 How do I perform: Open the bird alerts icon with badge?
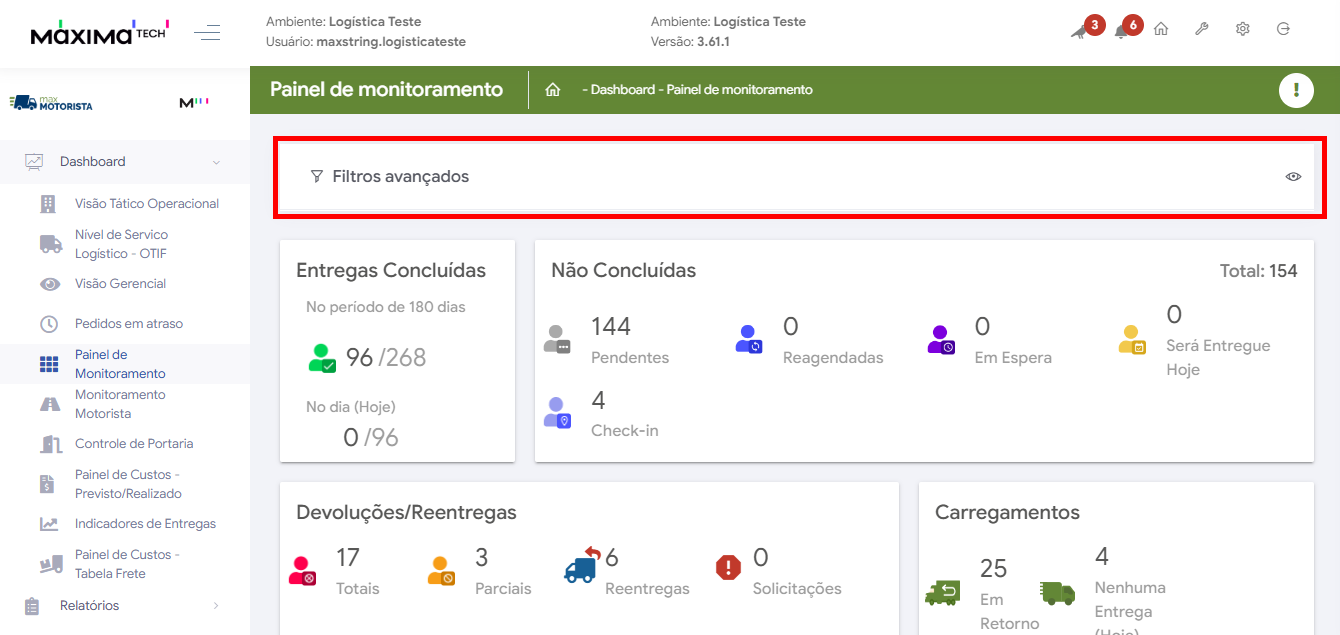click(x=1080, y=31)
